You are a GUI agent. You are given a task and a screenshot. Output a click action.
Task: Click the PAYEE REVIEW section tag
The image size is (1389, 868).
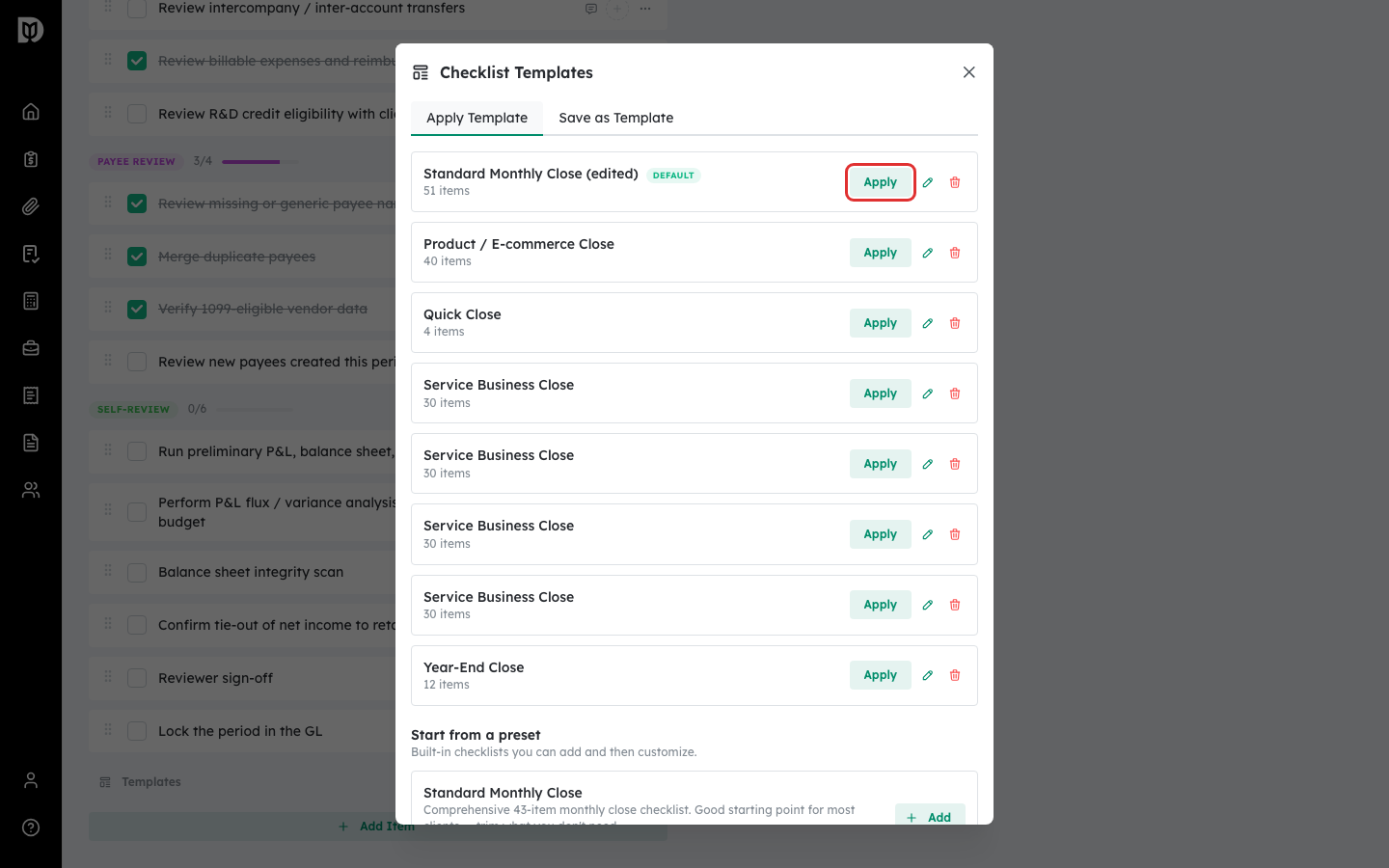(x=136, y=162)
